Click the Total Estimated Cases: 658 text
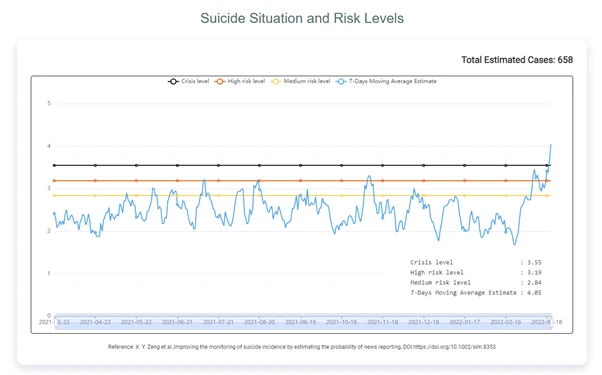This screenshot has width=602, height=375. click(x=517, y=60)
